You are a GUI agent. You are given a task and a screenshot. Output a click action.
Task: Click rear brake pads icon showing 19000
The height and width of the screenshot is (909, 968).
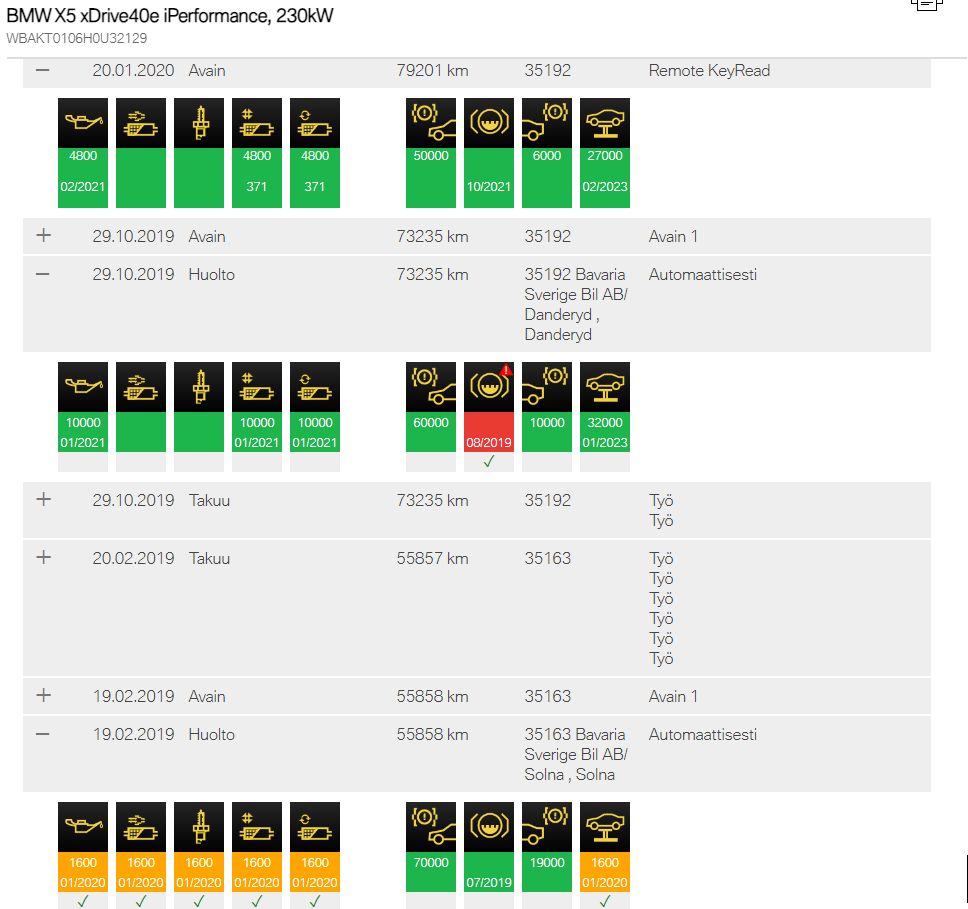tap(547, 827)
